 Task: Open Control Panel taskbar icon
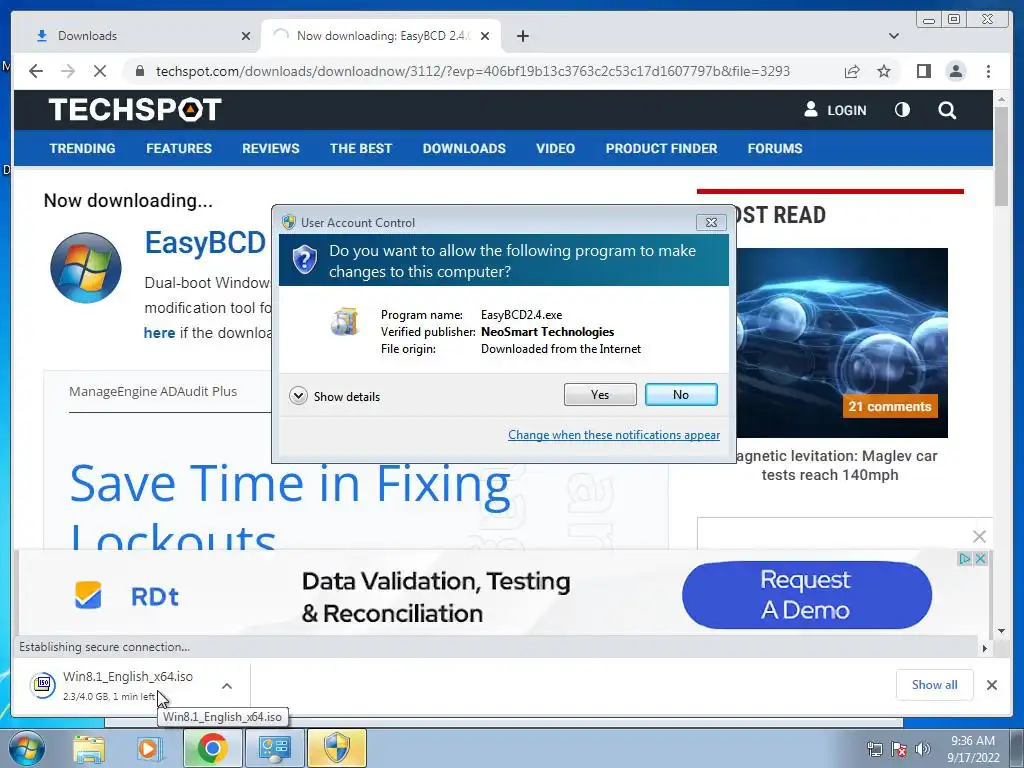(x=274, y=748)
